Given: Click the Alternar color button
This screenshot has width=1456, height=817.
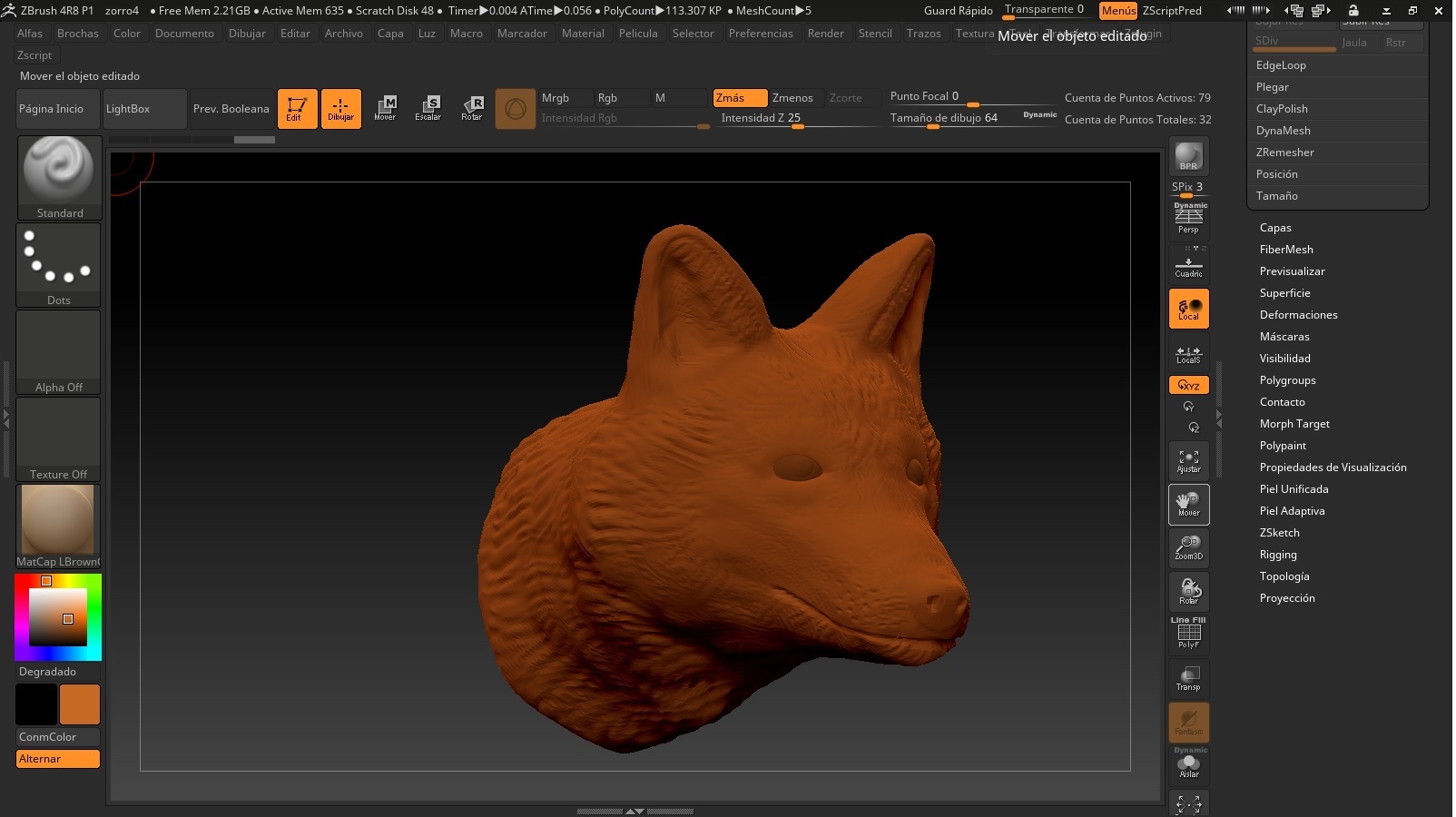Looking at the screenshot, I should (58, 759).
